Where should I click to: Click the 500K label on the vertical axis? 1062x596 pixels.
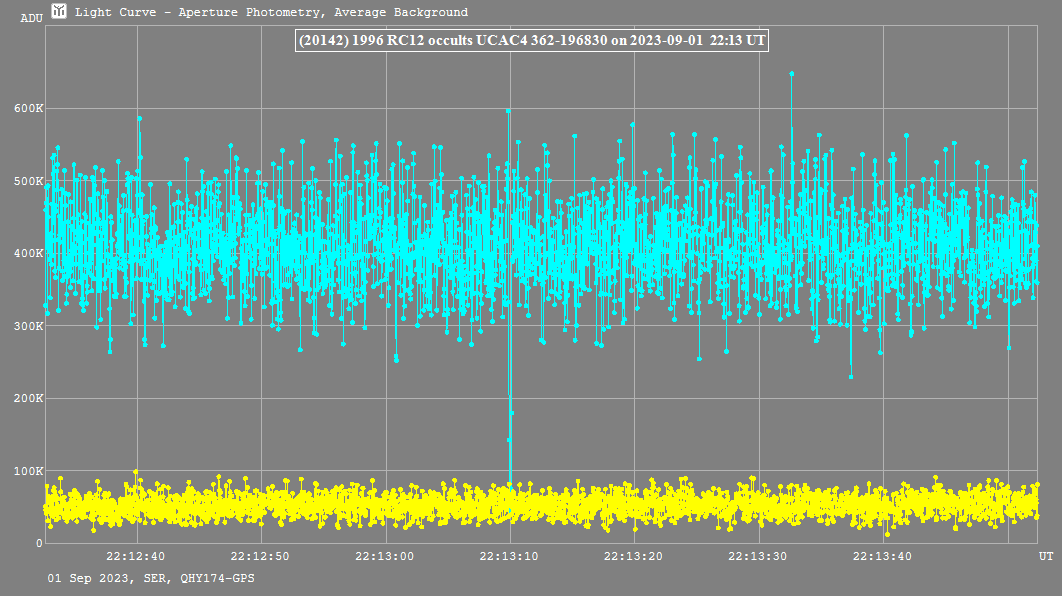tap(27, 182)
